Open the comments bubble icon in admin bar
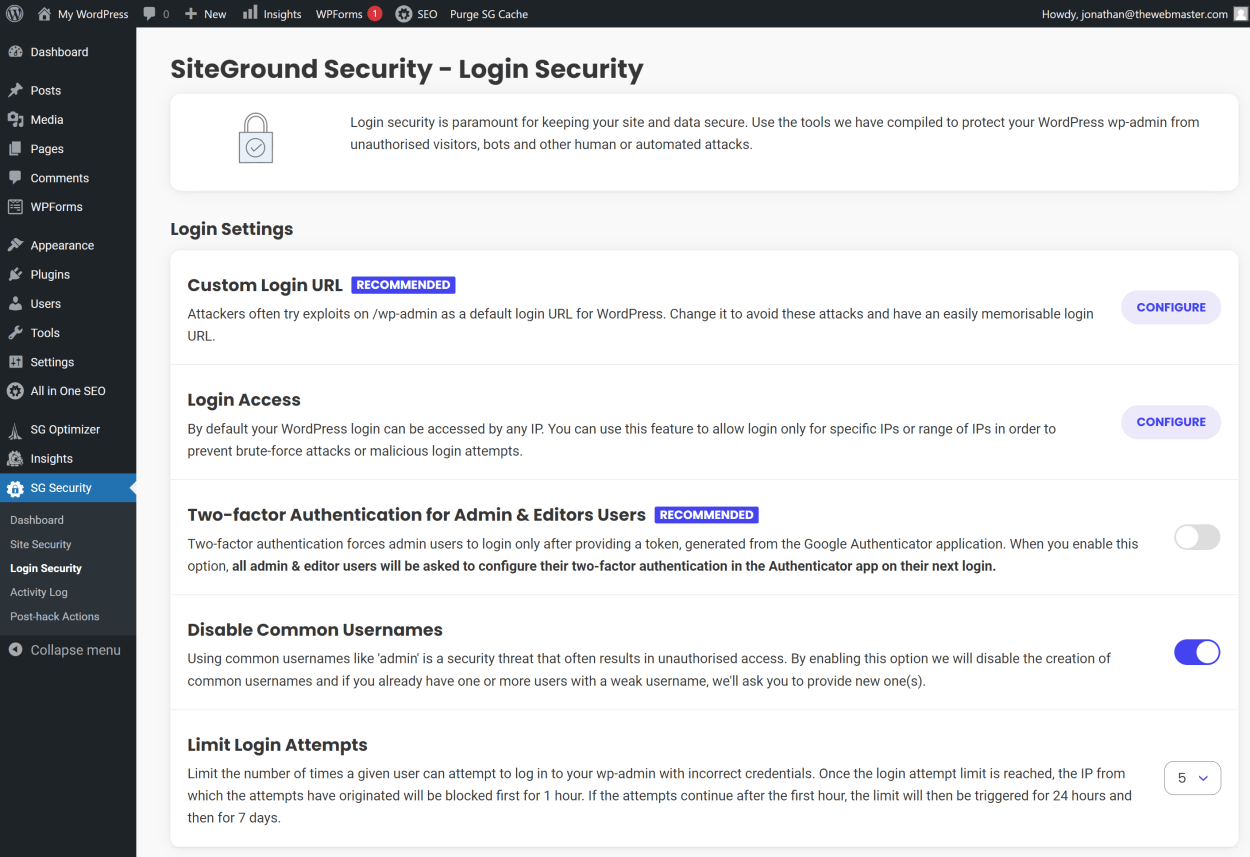The height and width of the screenshot is (857, 1250). tap(149, 14)
